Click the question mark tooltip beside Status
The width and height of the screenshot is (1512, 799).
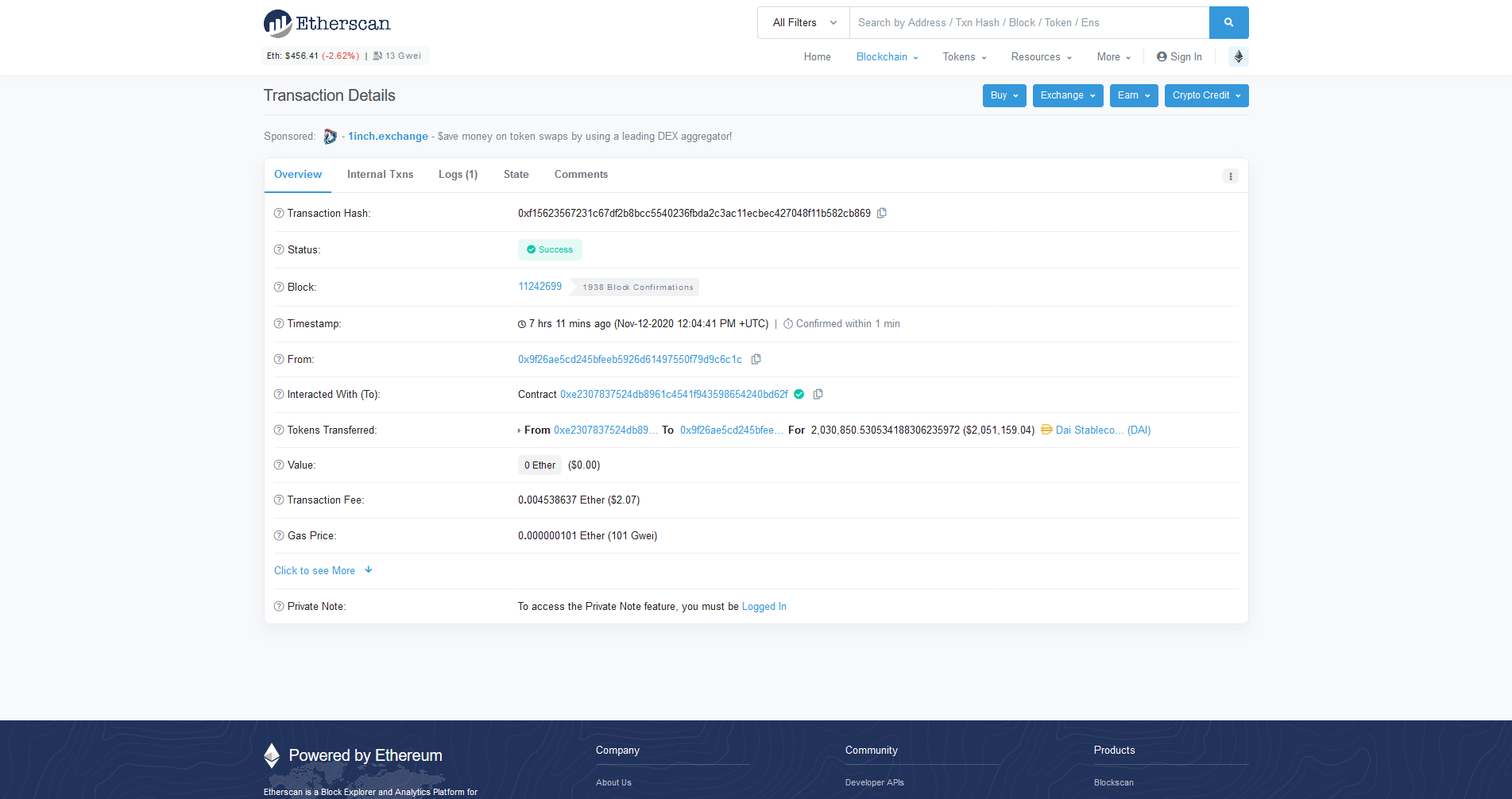pos(278,249)
